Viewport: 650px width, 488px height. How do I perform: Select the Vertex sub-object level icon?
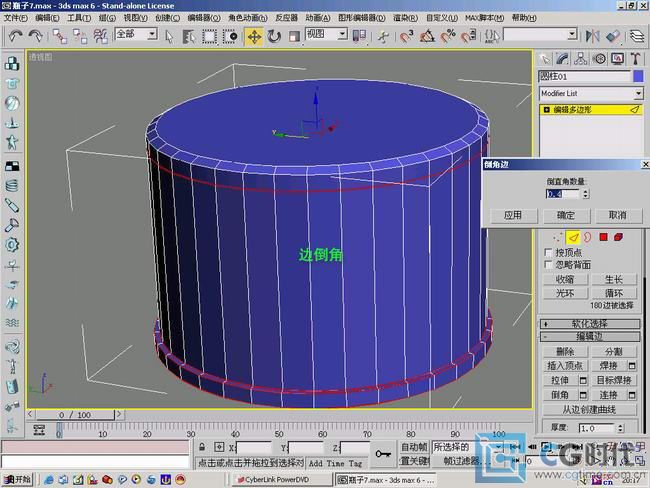click(x=558, y=237)
